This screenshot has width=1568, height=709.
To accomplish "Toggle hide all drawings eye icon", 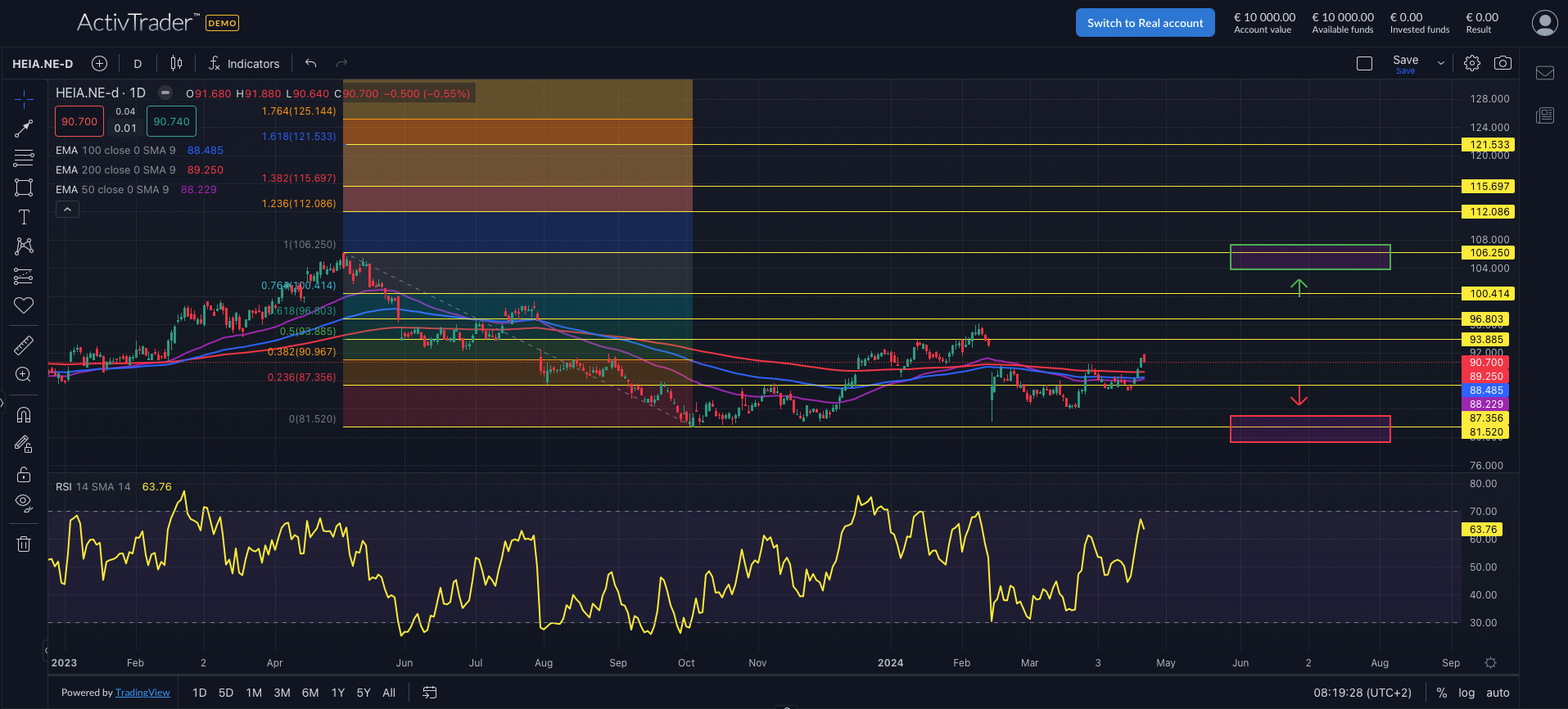I will pyautogui.click(x=24, y=503).
